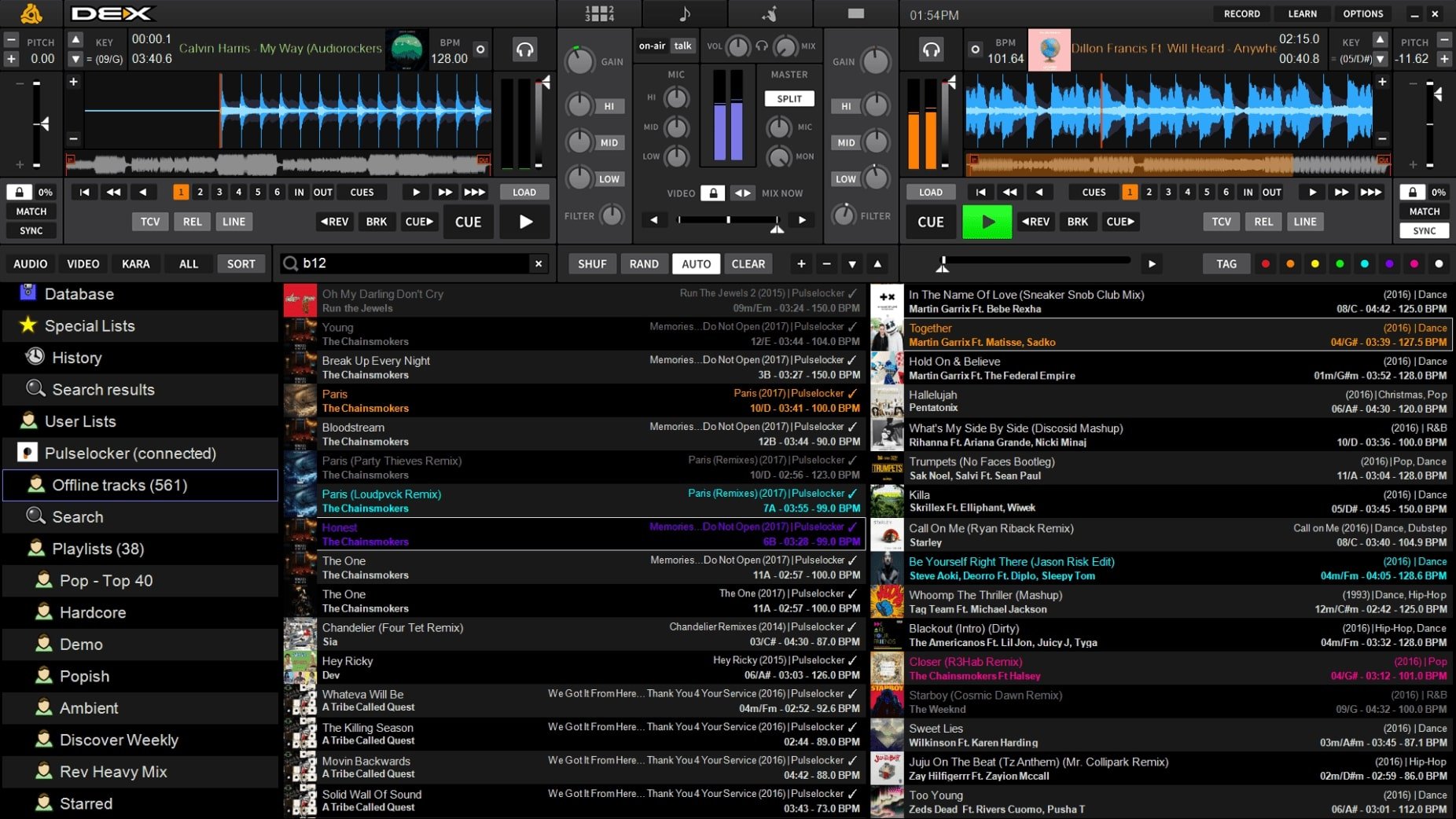Click the left deck pitch lock icon
This screenshot has height=819, width=1456.
20,192
